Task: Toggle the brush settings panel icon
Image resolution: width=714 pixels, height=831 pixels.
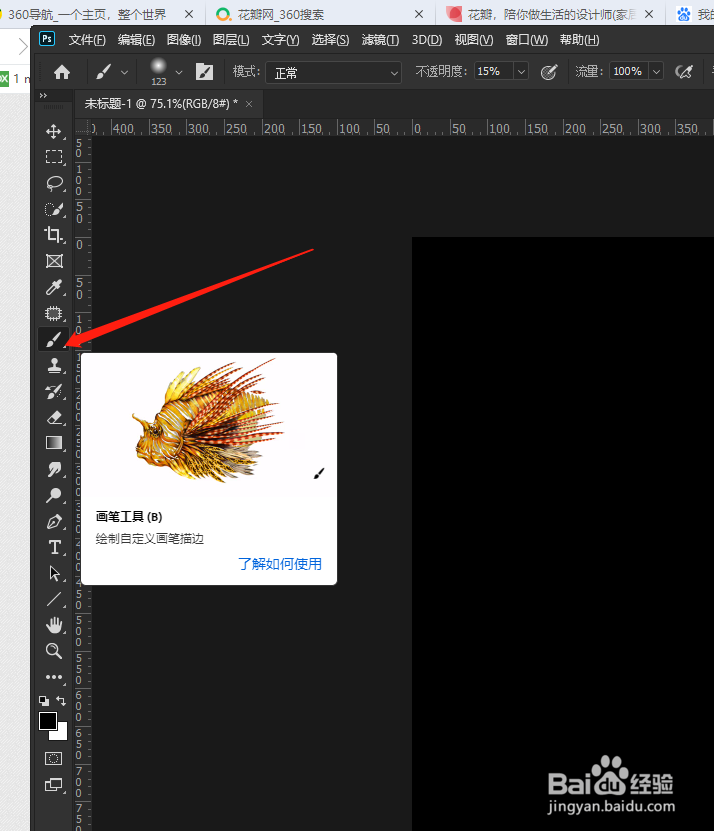Action: [204, 72]
